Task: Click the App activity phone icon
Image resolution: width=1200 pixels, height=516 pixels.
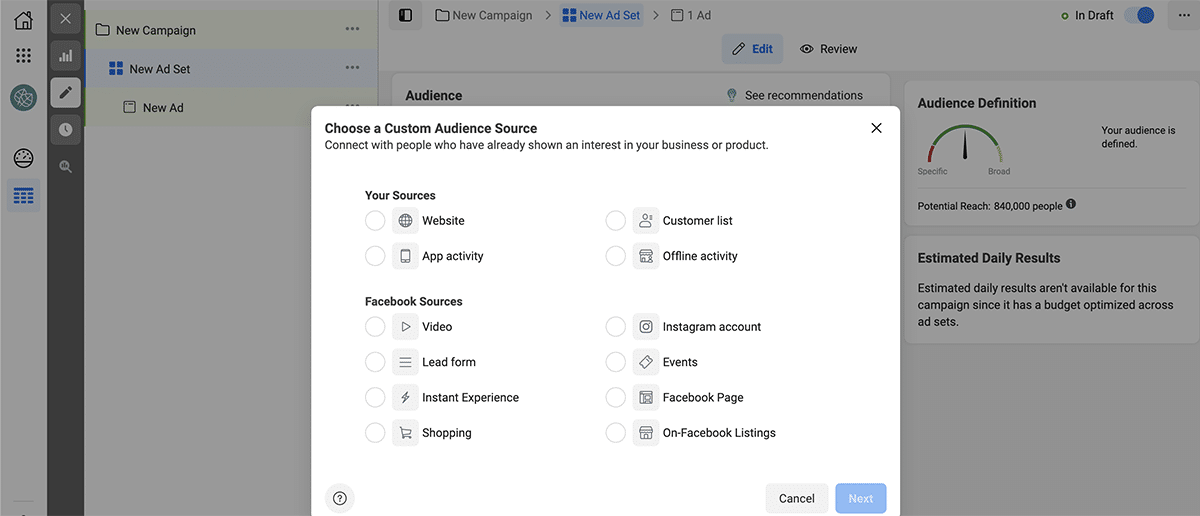Action: [x=405, y=256]
